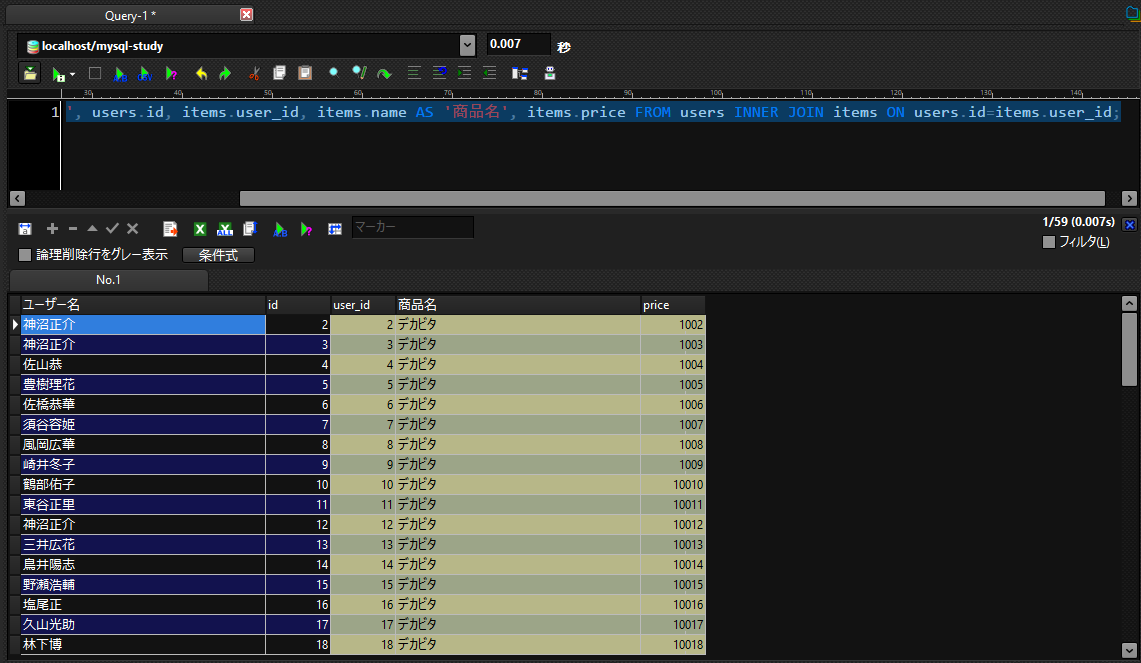Cancel row edit with the X icon
The width and height of the screenshot is (1141, 663).
tap(132, 229)
